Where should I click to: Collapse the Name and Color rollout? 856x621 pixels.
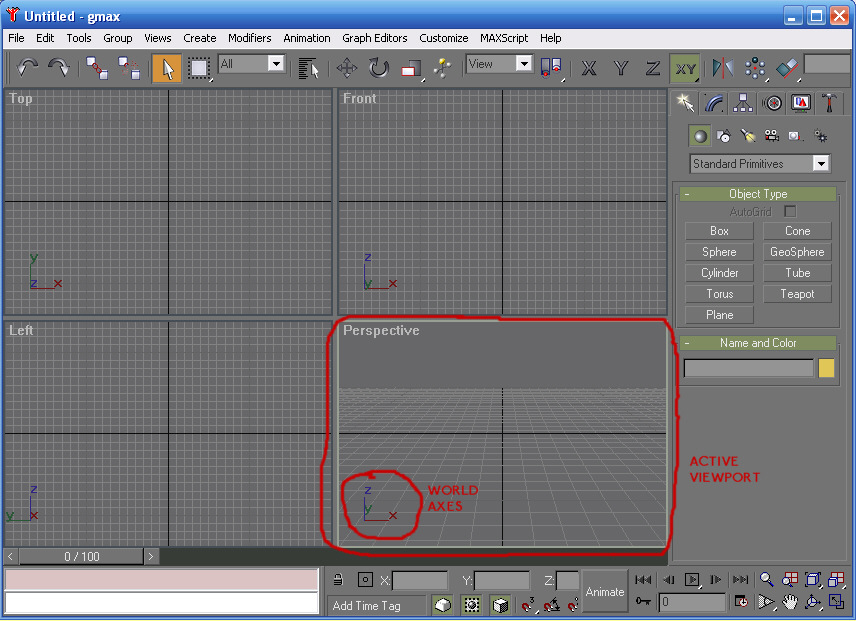point(758,343)
